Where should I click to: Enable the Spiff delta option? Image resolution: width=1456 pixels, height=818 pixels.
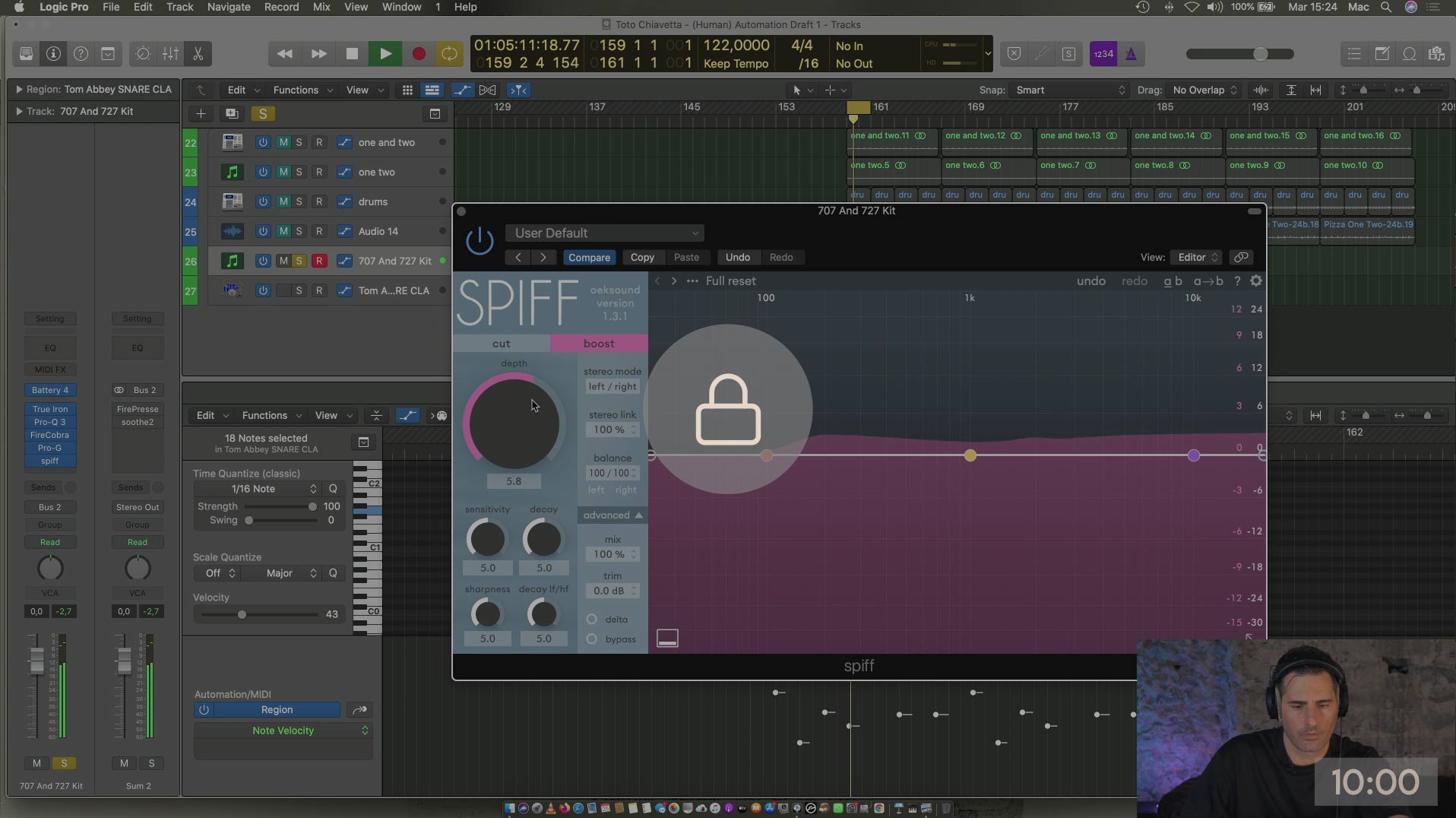point(592,619)
